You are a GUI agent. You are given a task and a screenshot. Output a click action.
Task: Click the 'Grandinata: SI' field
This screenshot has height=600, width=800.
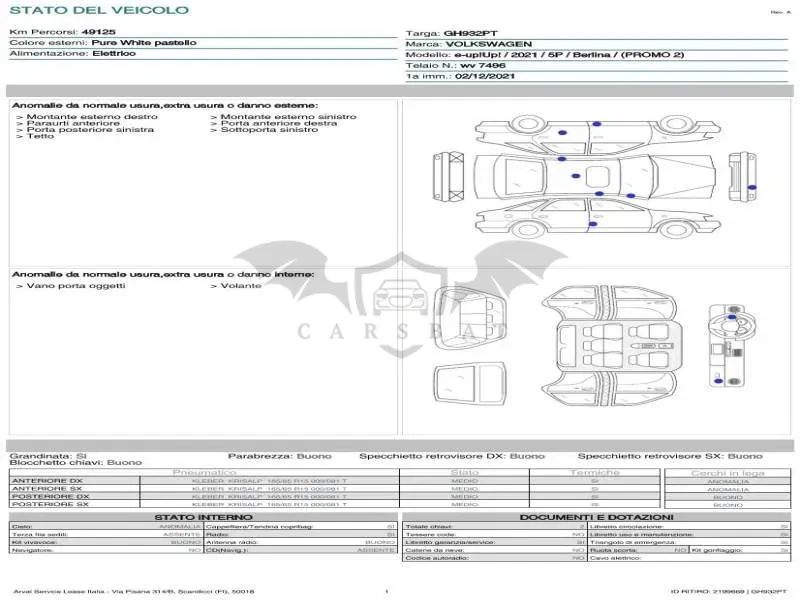tap(48, 456)
